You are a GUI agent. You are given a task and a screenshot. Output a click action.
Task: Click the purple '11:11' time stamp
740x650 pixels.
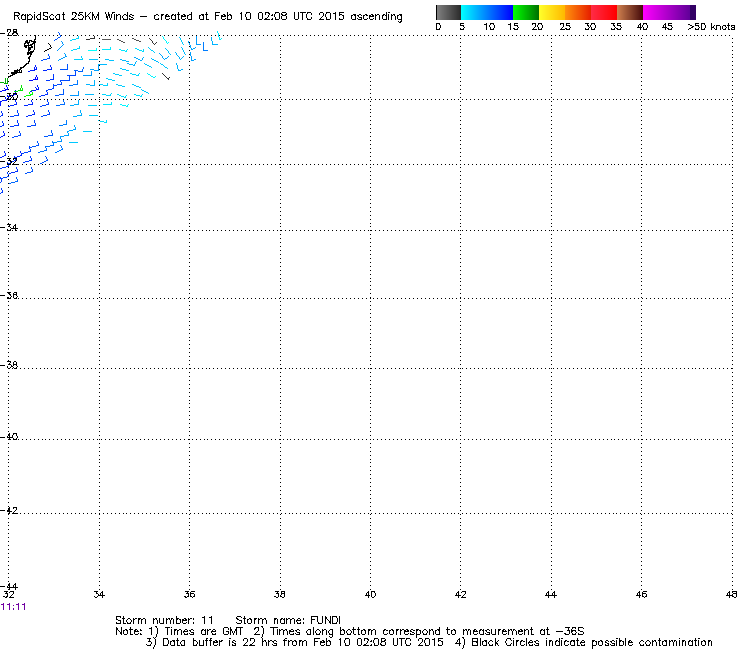click(14, 607)
